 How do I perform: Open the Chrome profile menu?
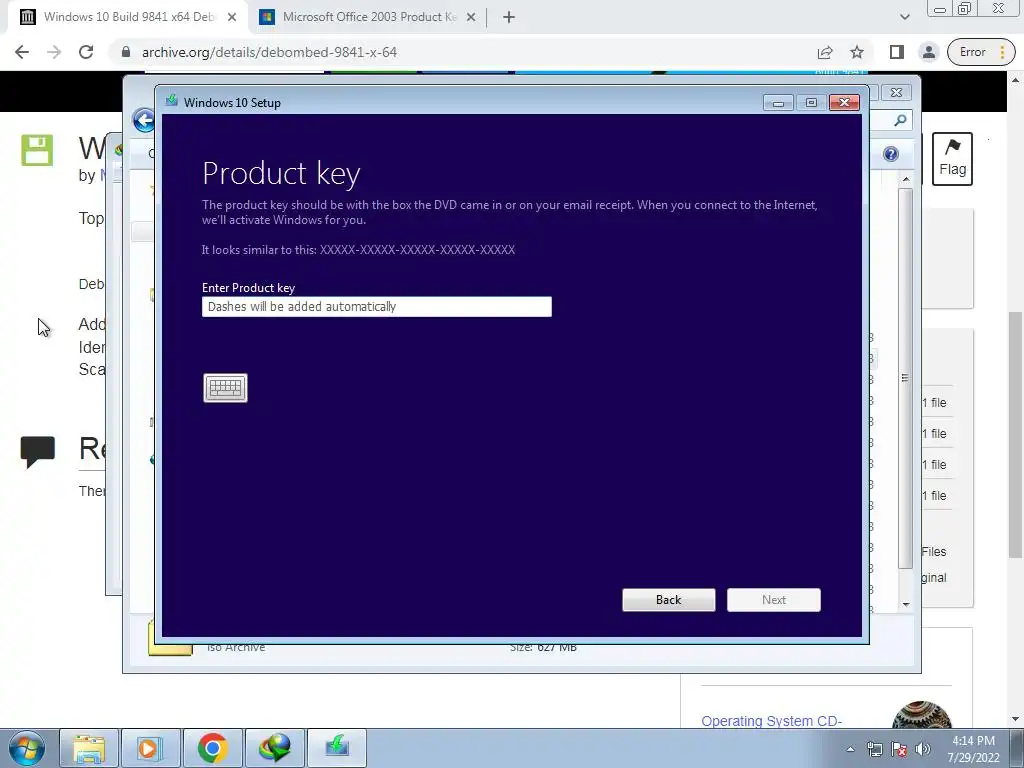point(929,52)
